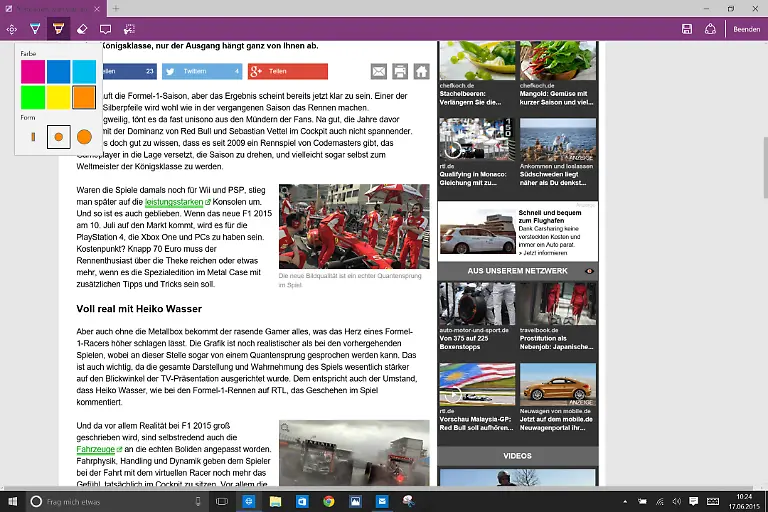Pick the yellow highlighter color

59,97
